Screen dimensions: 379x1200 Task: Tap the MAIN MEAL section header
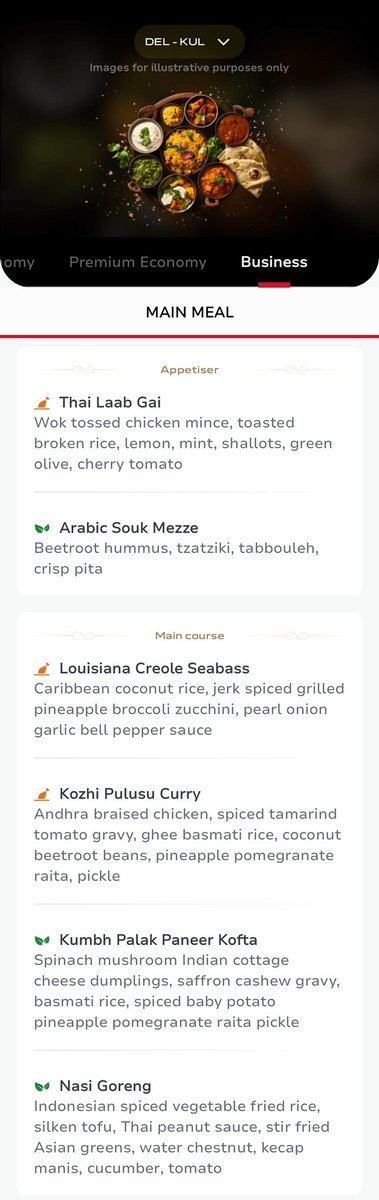click(x=190, y=312)
